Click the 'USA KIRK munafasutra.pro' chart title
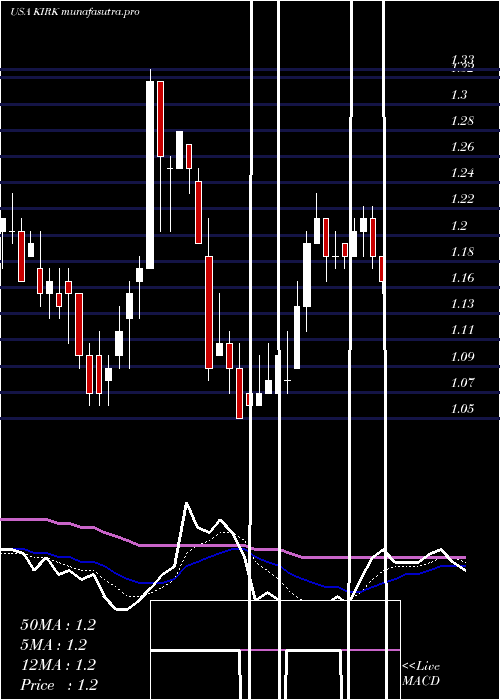The height and width of the screenshot is (700, 500). pyautogui.click(x=75, y=12)
